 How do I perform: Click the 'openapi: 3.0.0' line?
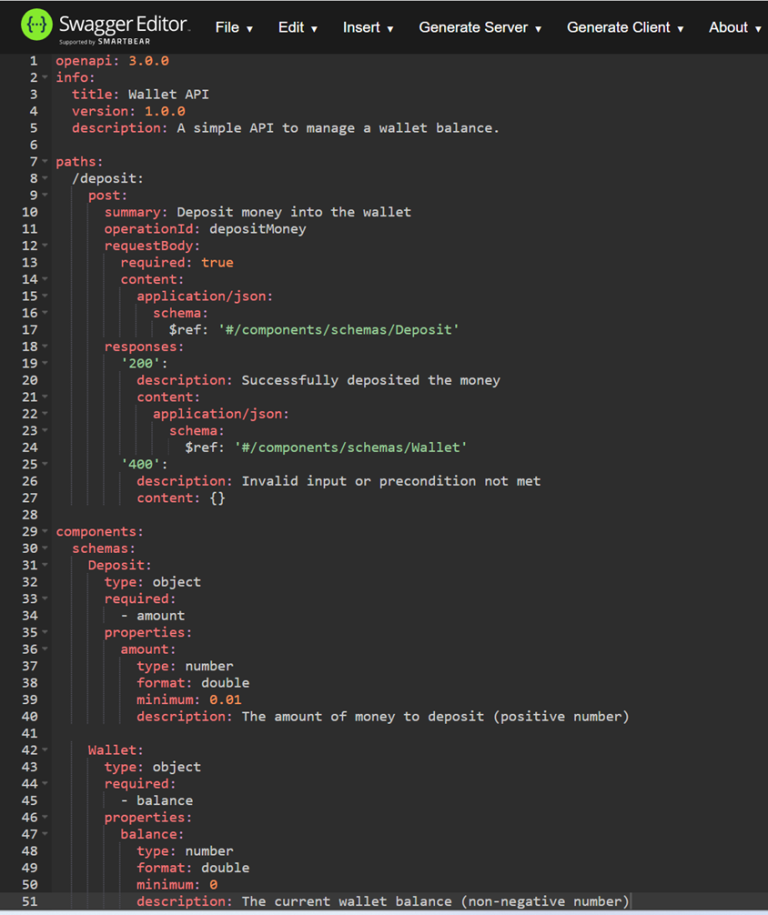click(x=112, y=61)
